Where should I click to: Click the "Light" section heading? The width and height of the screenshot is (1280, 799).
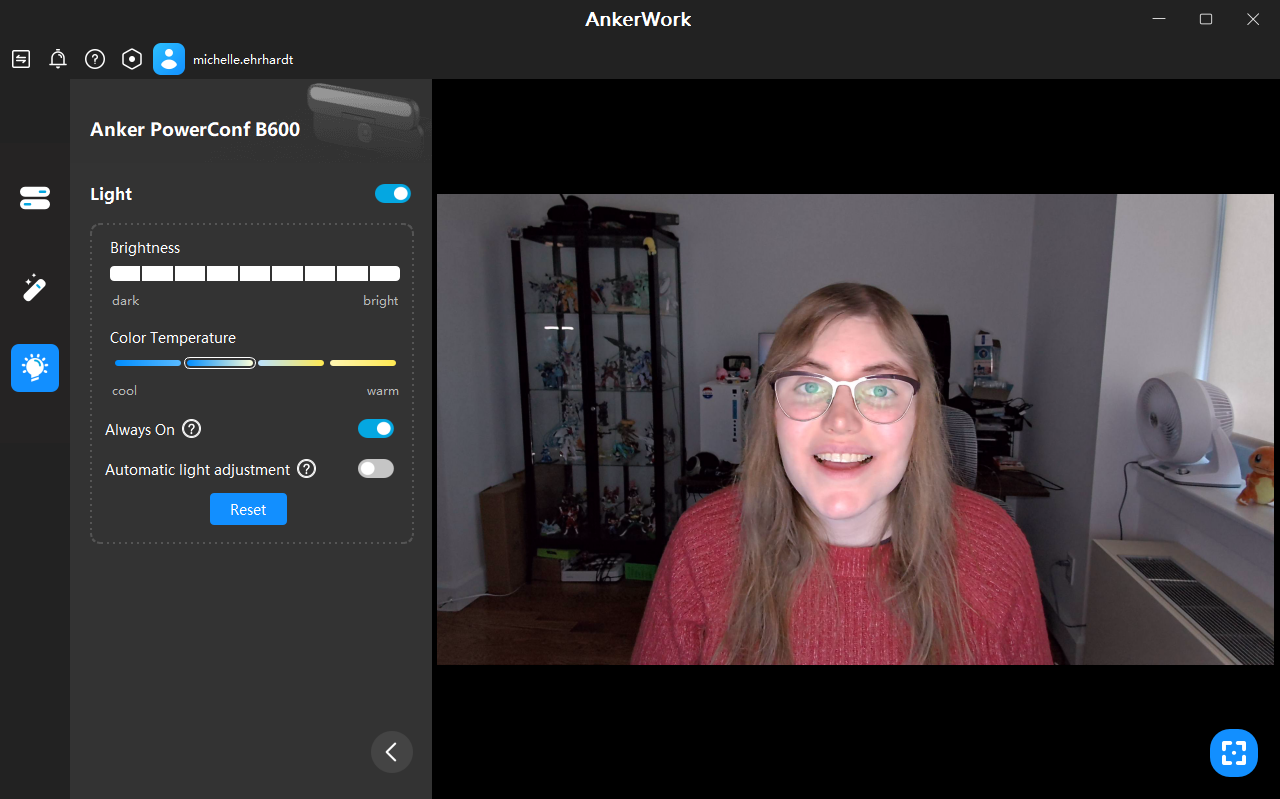(x=111, y=194)
